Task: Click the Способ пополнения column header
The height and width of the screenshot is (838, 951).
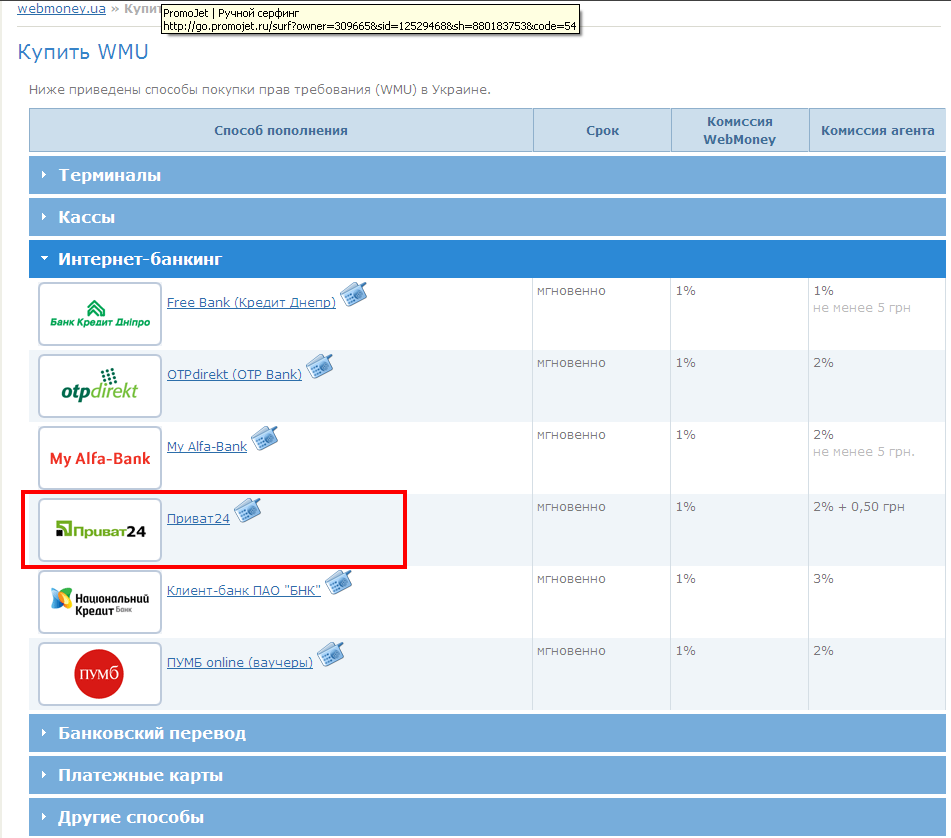Action: click(x=281, y=130)
